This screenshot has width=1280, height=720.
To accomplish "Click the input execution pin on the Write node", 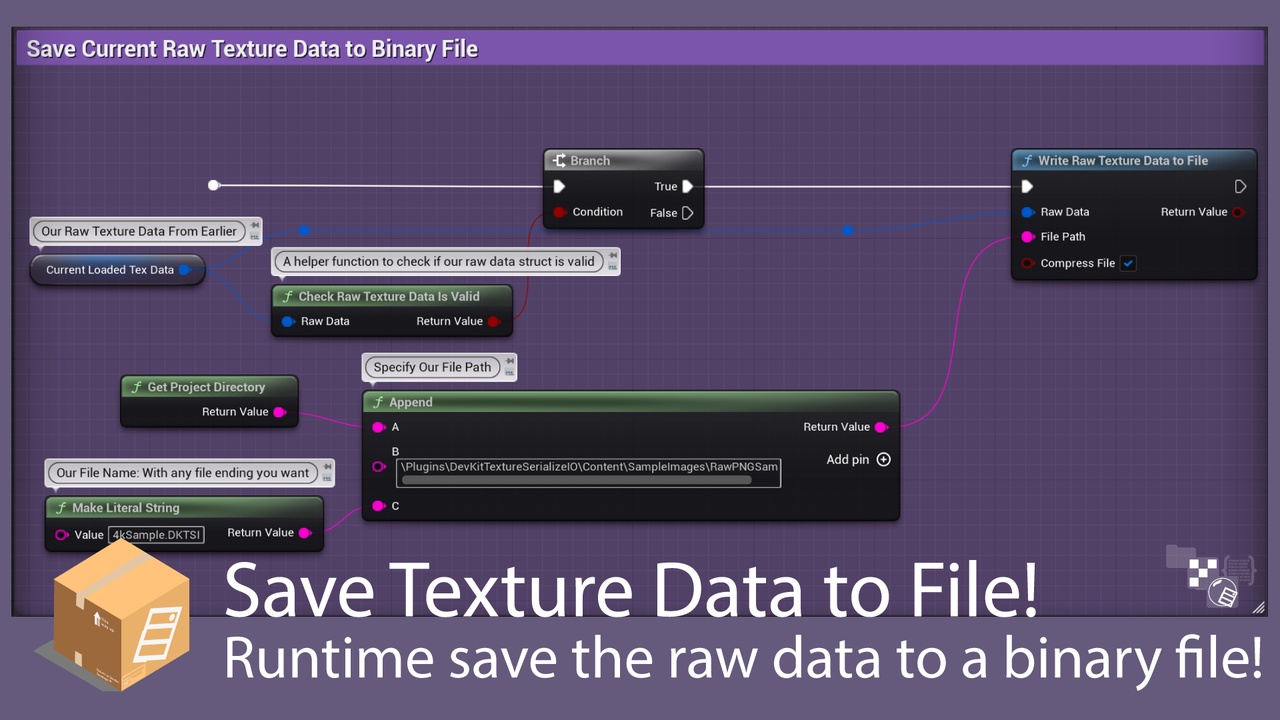I will click(x=1027, y=186).
